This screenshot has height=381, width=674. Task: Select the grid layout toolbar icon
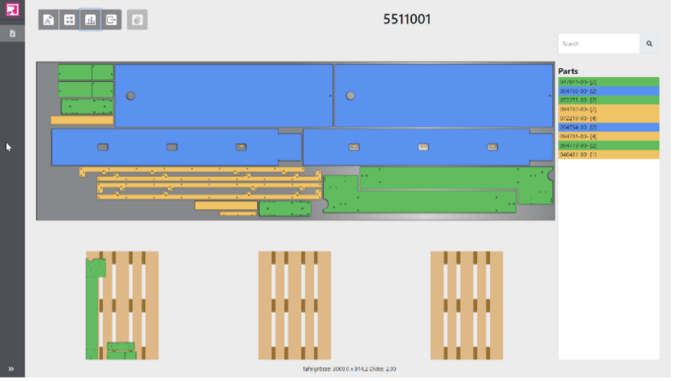[x=69, y=20]
